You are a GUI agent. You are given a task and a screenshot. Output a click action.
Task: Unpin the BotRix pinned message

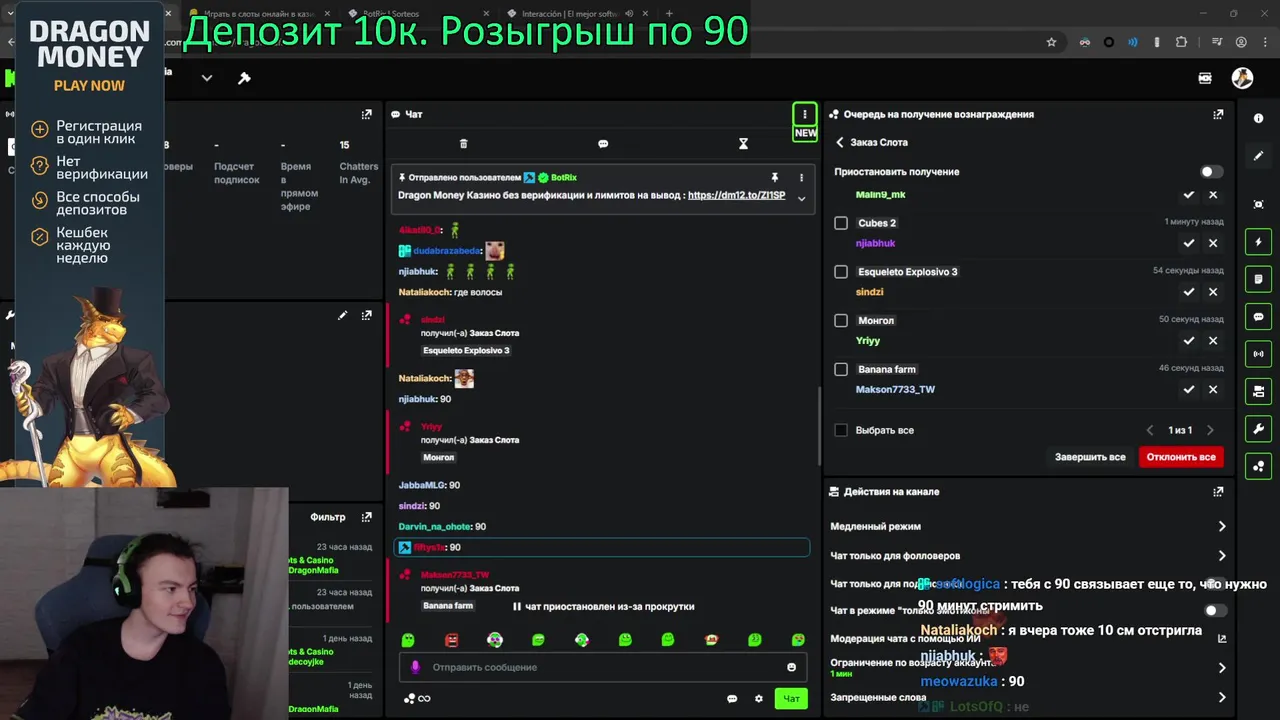[x=774, y=177]
